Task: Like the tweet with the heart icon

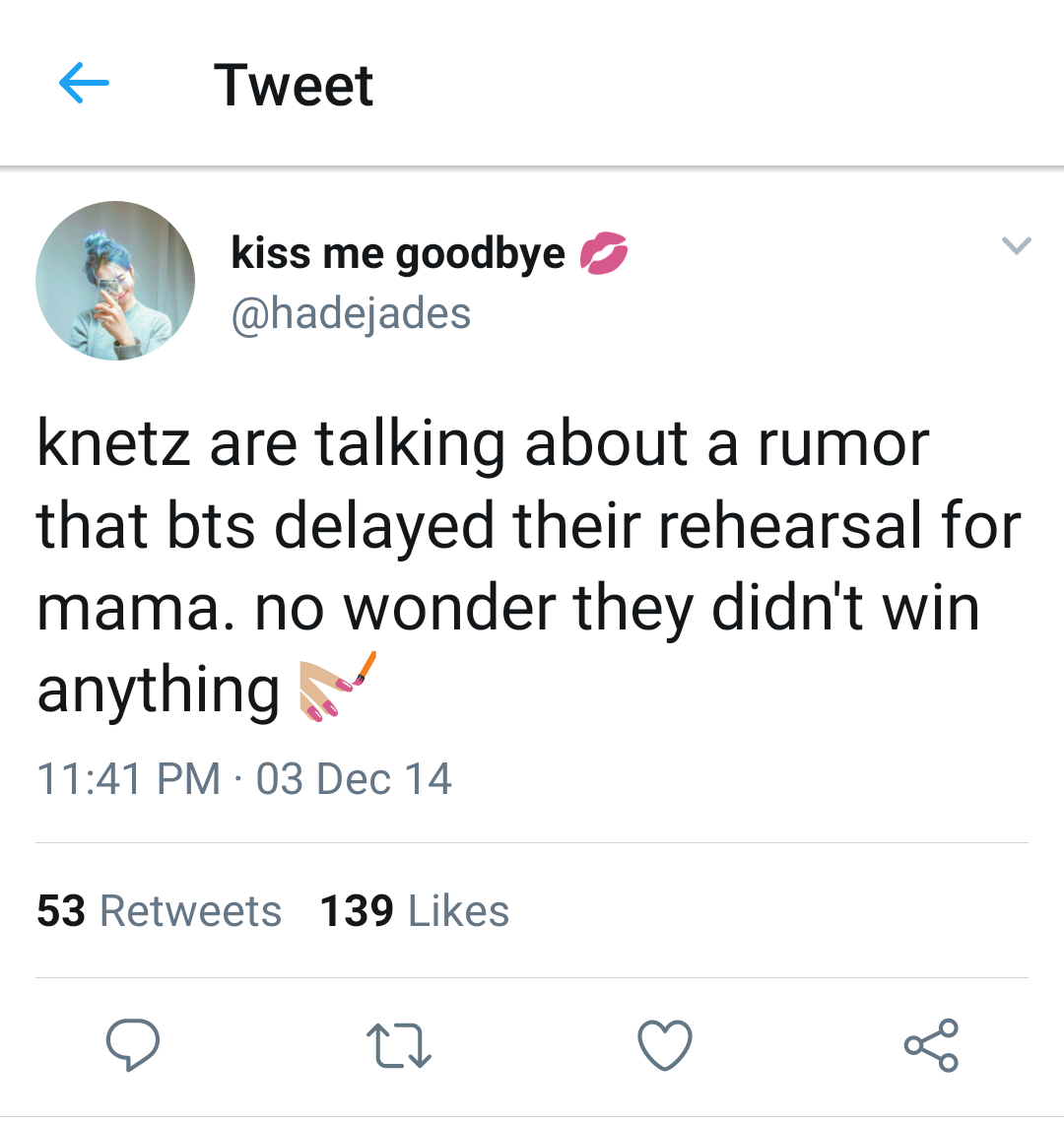Action: (665, 1045)
